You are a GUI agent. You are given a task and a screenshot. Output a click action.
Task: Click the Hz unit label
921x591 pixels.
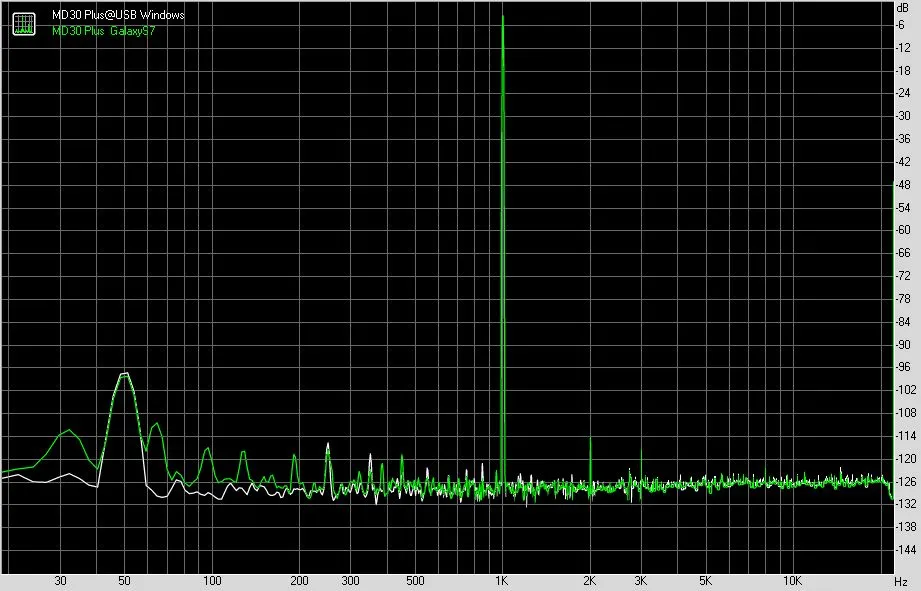coord(901,582)
